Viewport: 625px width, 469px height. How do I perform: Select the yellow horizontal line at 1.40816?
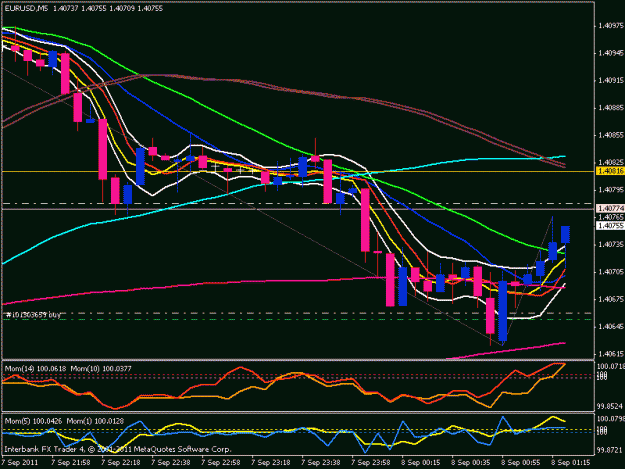tap(298, 171)
